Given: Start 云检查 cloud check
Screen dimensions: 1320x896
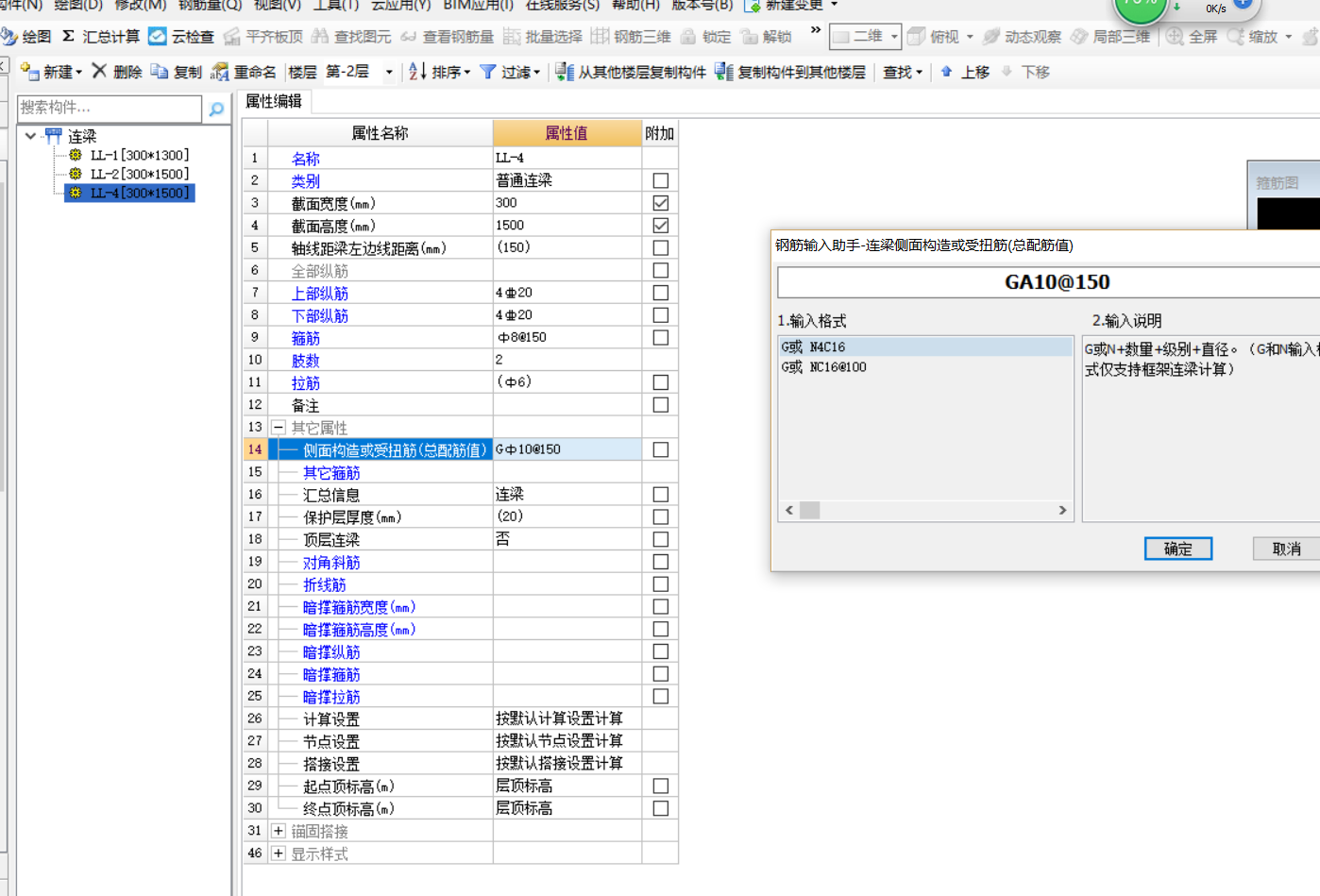Looking at the screenshot, I should (x=181, y=37).
